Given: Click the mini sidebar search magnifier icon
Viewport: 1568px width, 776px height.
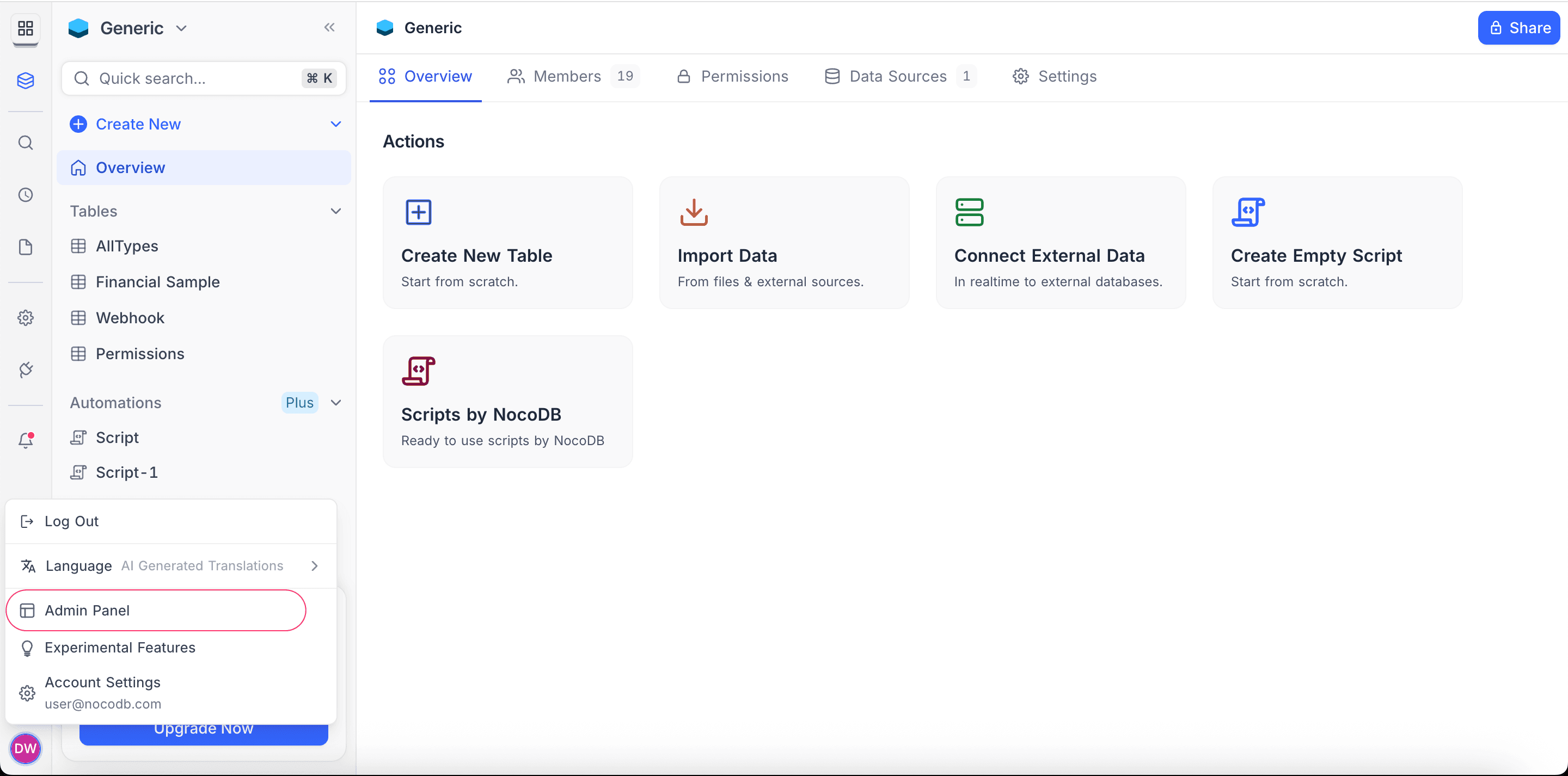Looking at the screenshot, I should [x=26, y=143].
